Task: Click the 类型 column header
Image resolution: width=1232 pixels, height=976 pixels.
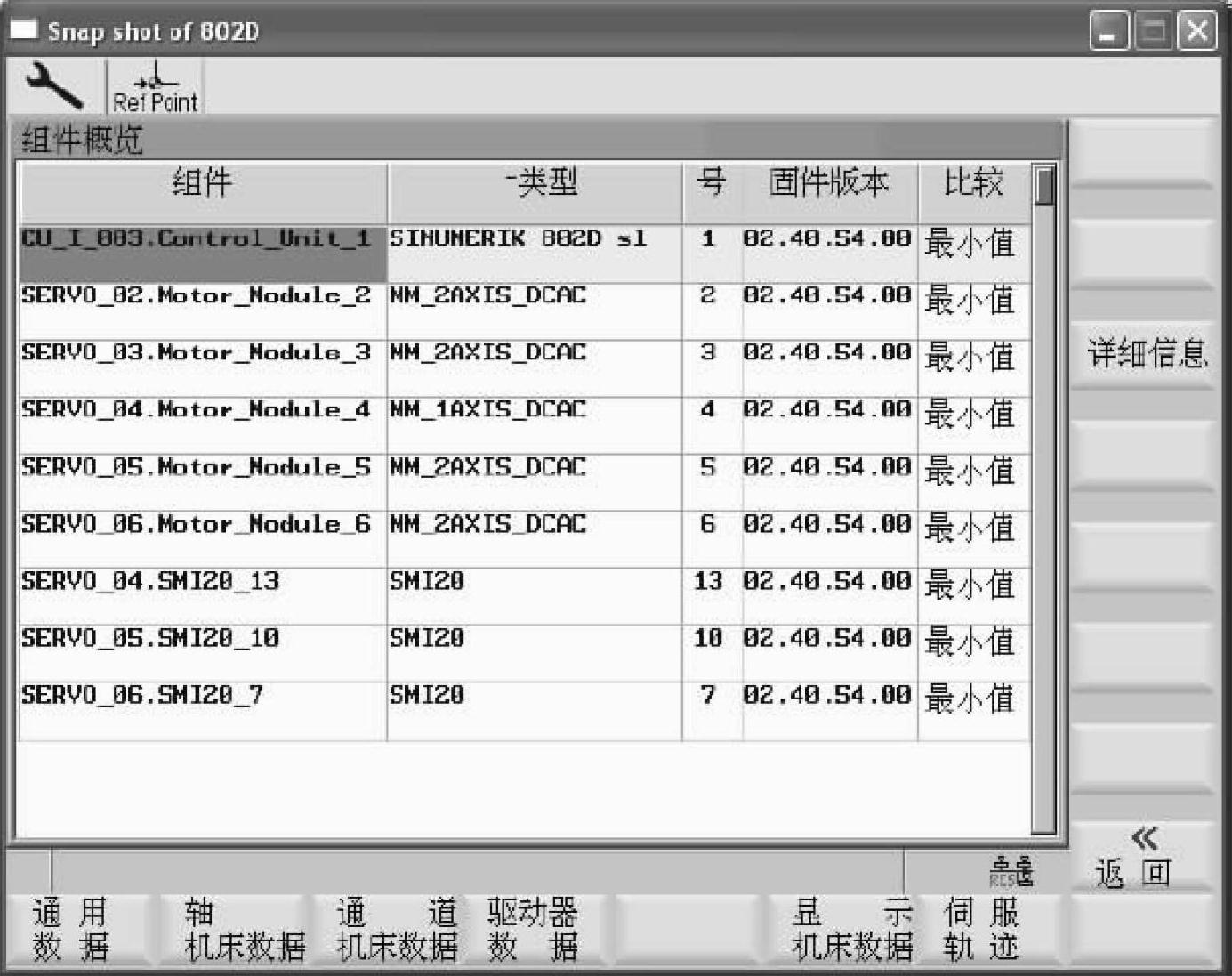Action: pyautogui.click(x=535, y=193)
